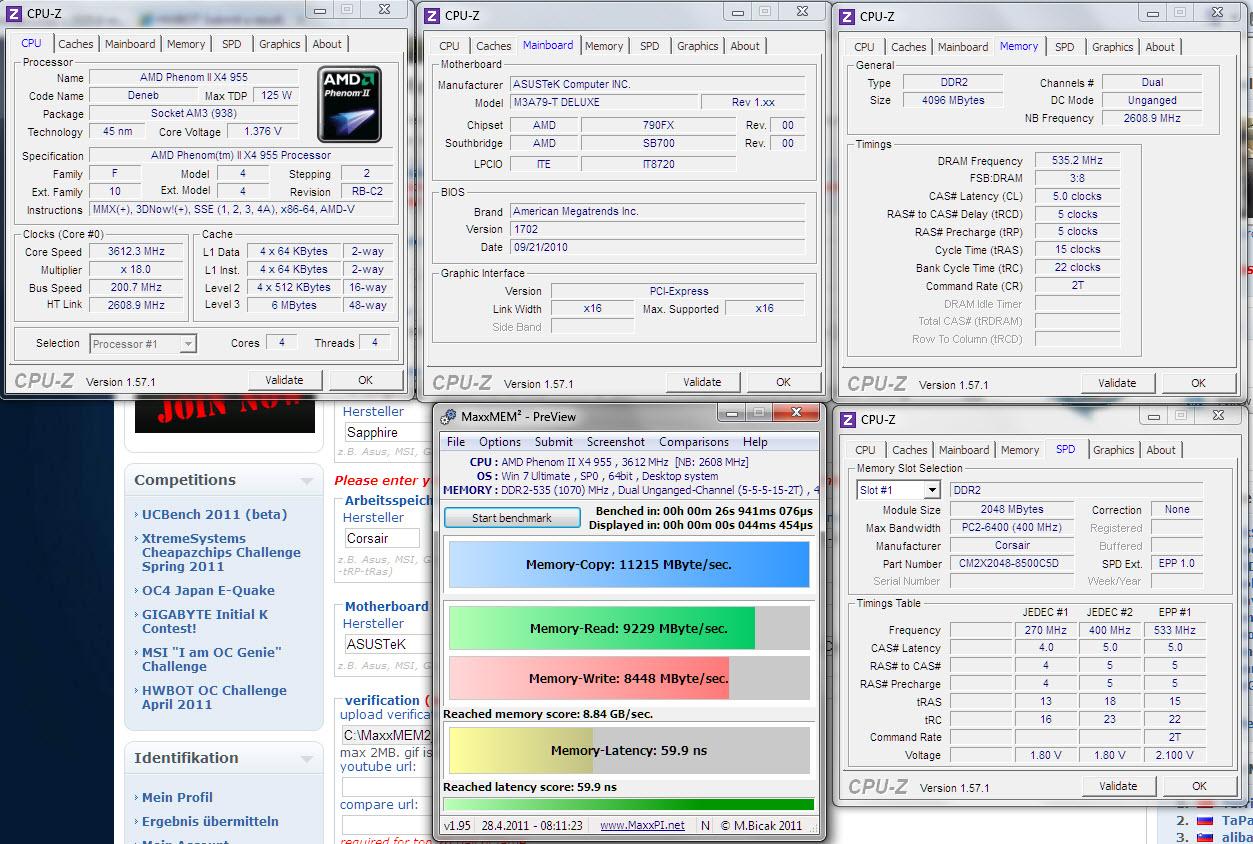Open About tab in SPD window

[1161, 450]
